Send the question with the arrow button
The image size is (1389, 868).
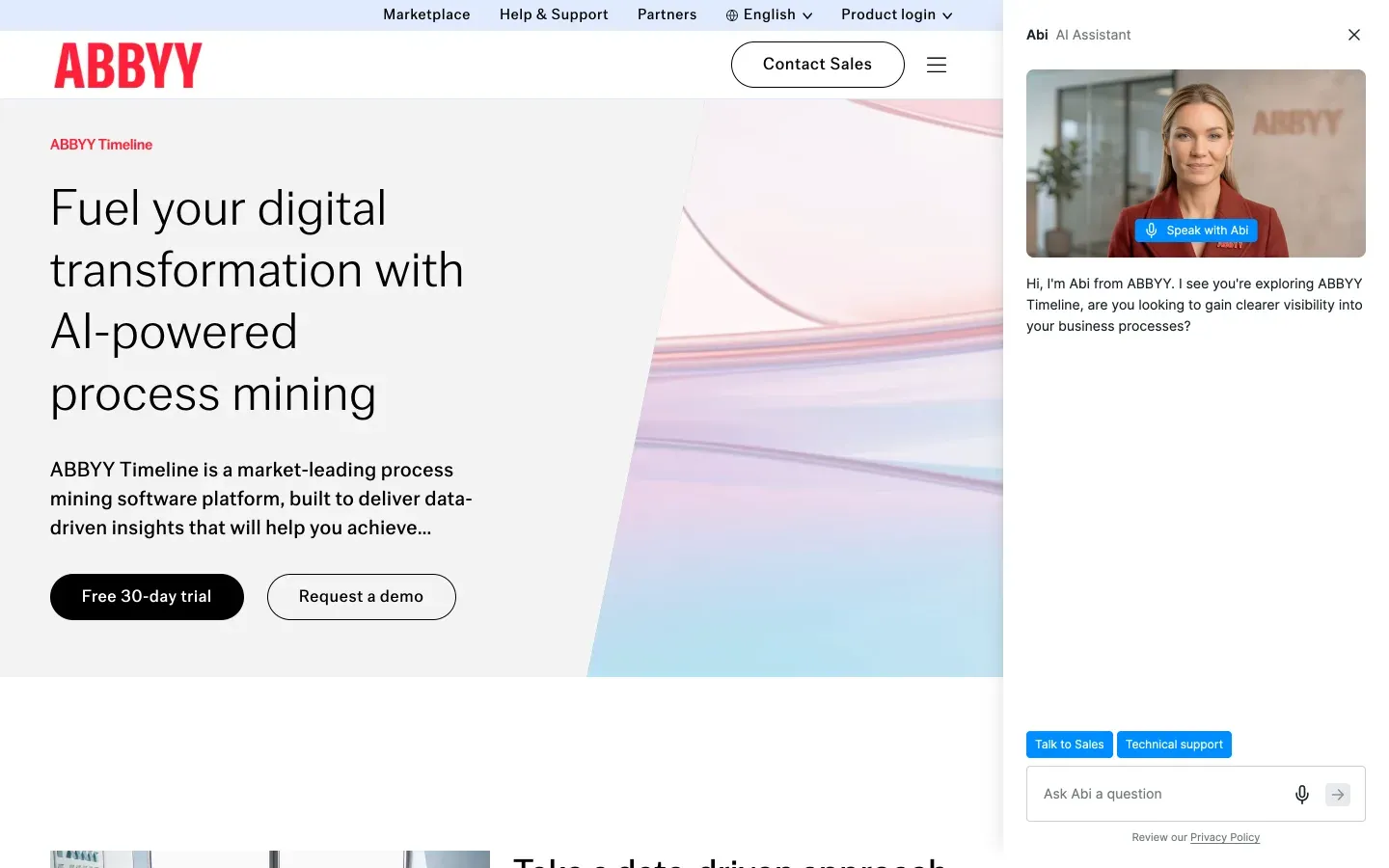pos(1338,794)
